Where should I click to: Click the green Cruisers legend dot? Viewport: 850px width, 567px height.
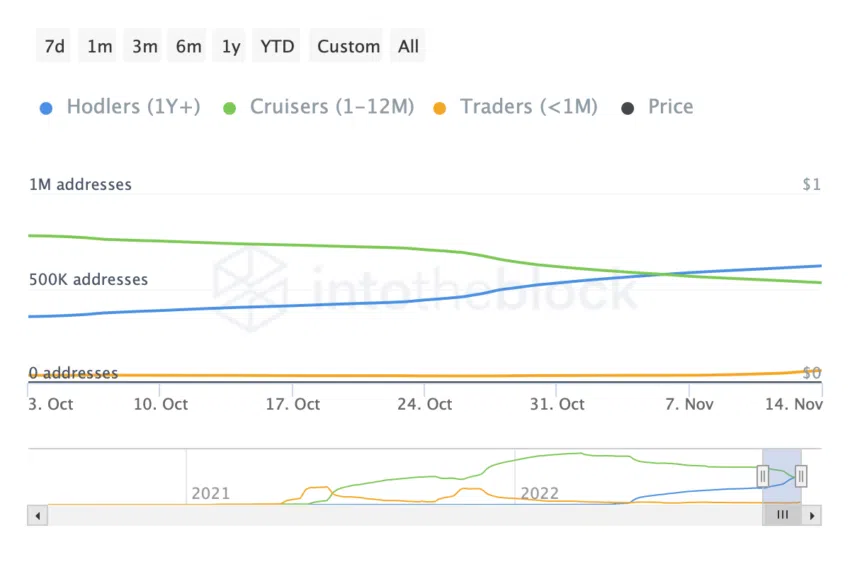point(230,108)
